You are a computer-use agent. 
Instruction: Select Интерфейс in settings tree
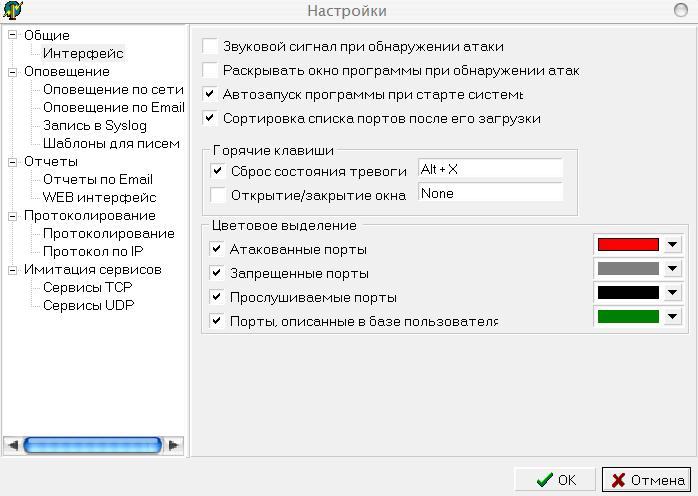pyautogui.click(x=83, y=53)
